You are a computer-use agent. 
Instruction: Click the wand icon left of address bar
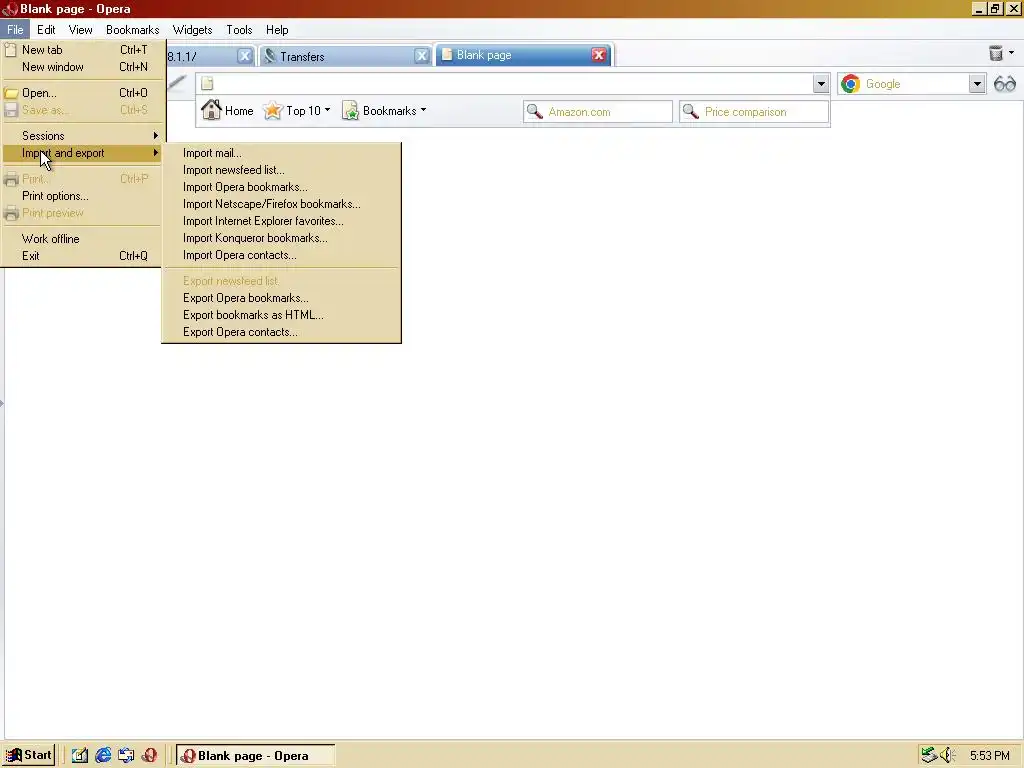pyautogui.click(x=177, y=82)
